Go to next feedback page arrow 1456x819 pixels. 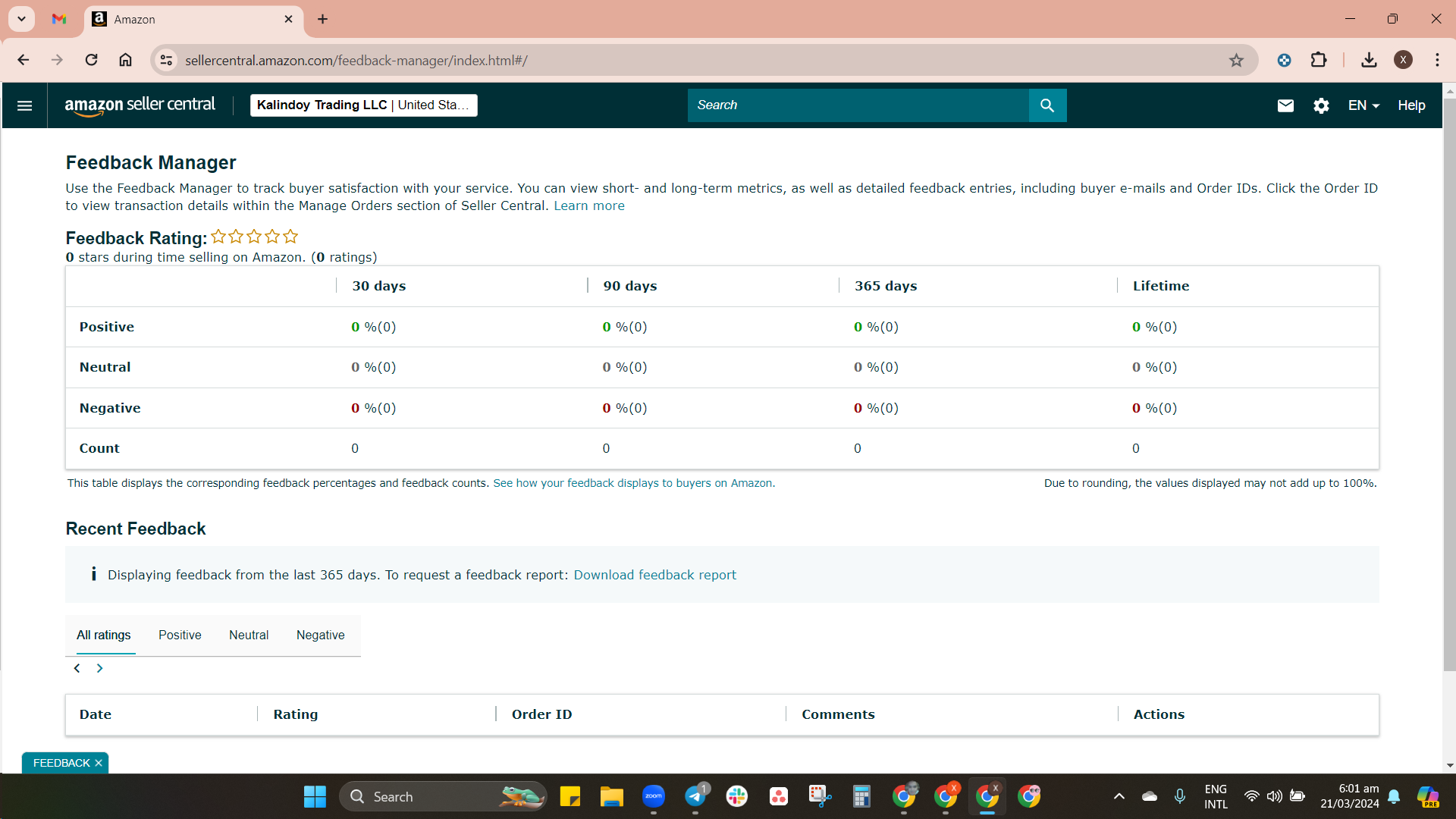(x=99, y=668)
